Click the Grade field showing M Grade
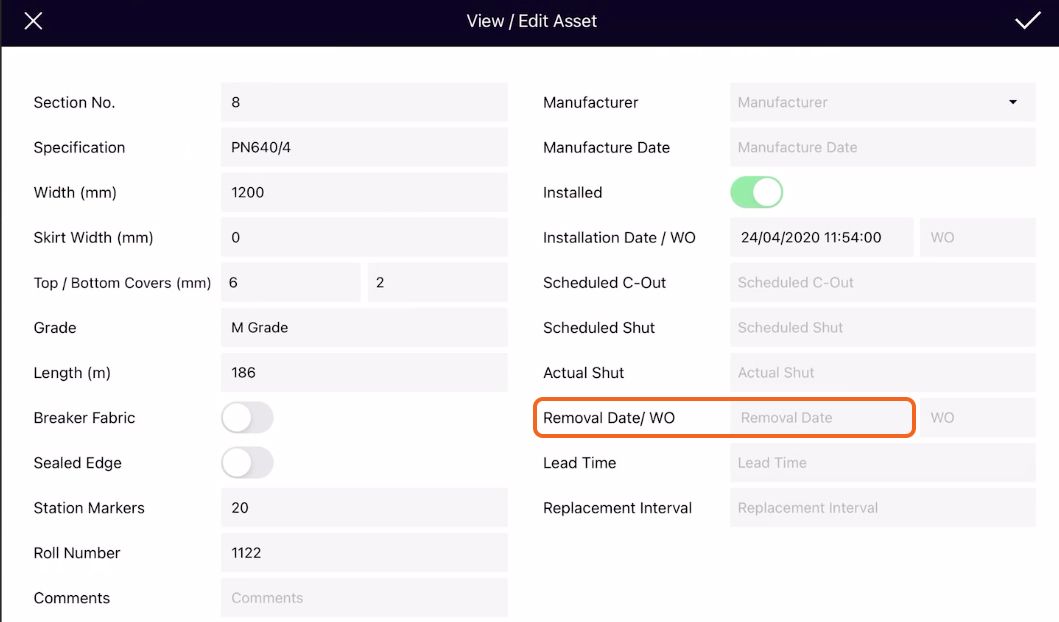This screenshot has width=1059, height=622. (x=364, y=328)
